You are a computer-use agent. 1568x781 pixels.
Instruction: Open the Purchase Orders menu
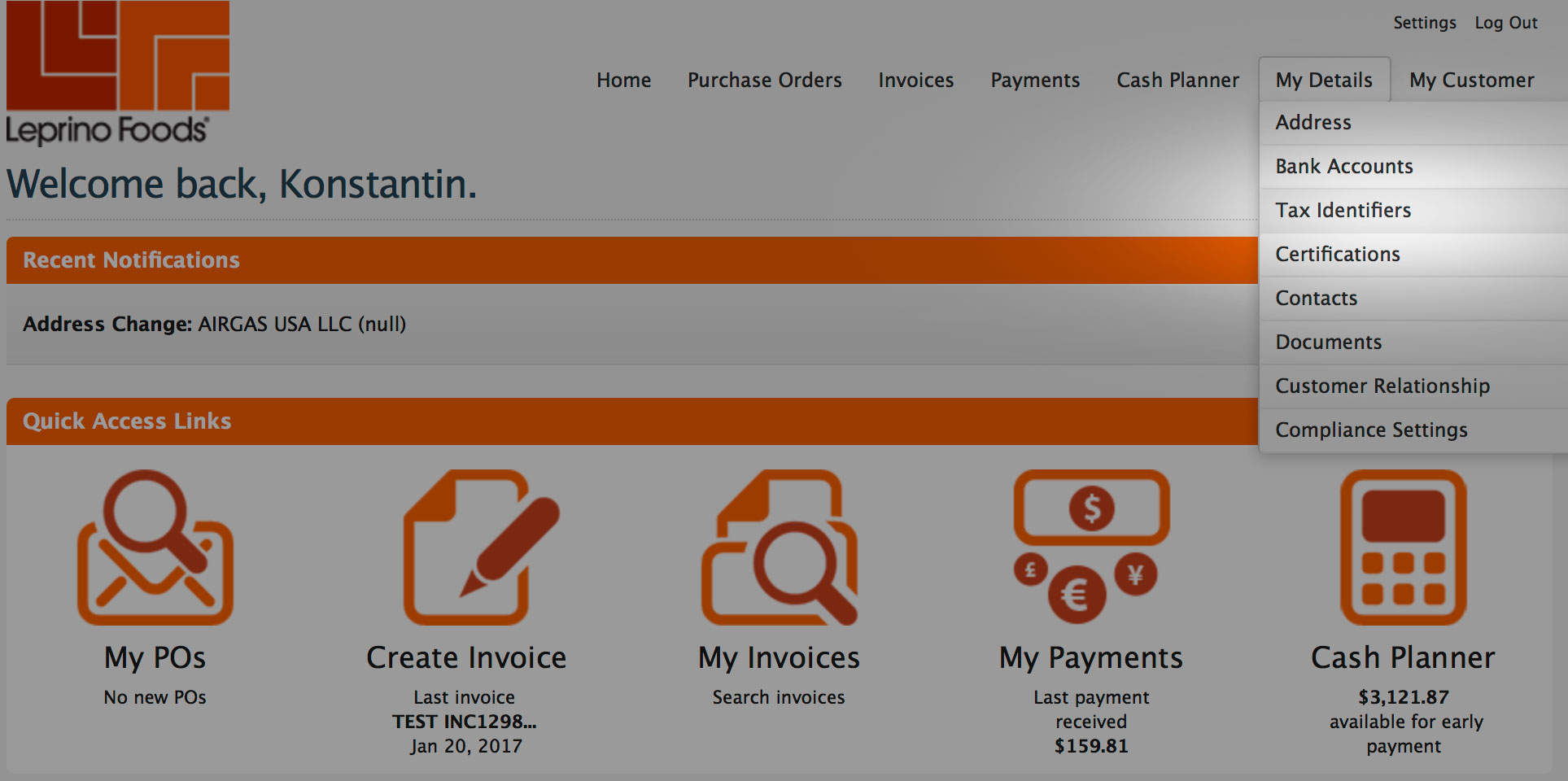click(x=765, y=80)
